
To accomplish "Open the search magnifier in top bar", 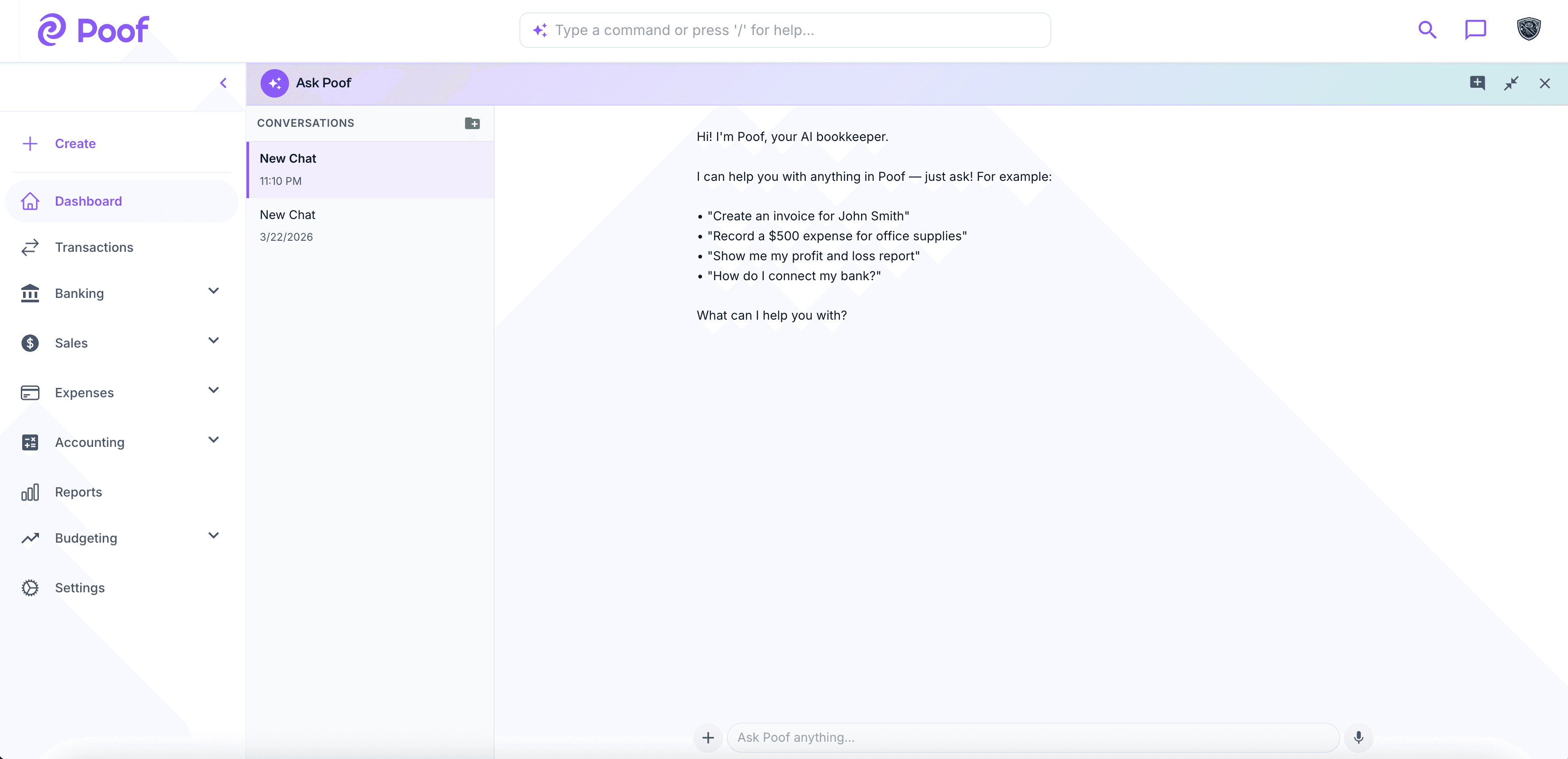I will pos(1427,29).
